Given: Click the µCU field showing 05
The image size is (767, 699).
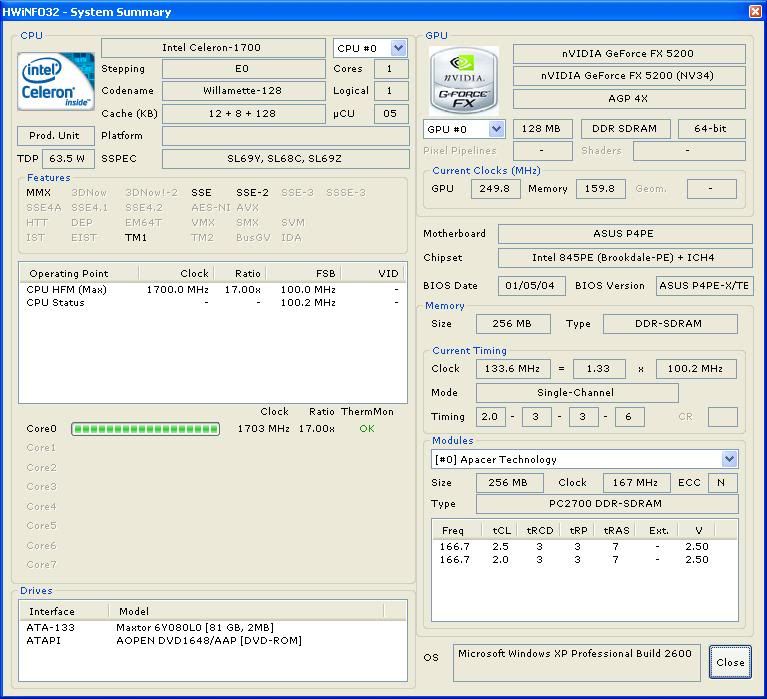Looking at the screenshot, I should click(391, 114).
